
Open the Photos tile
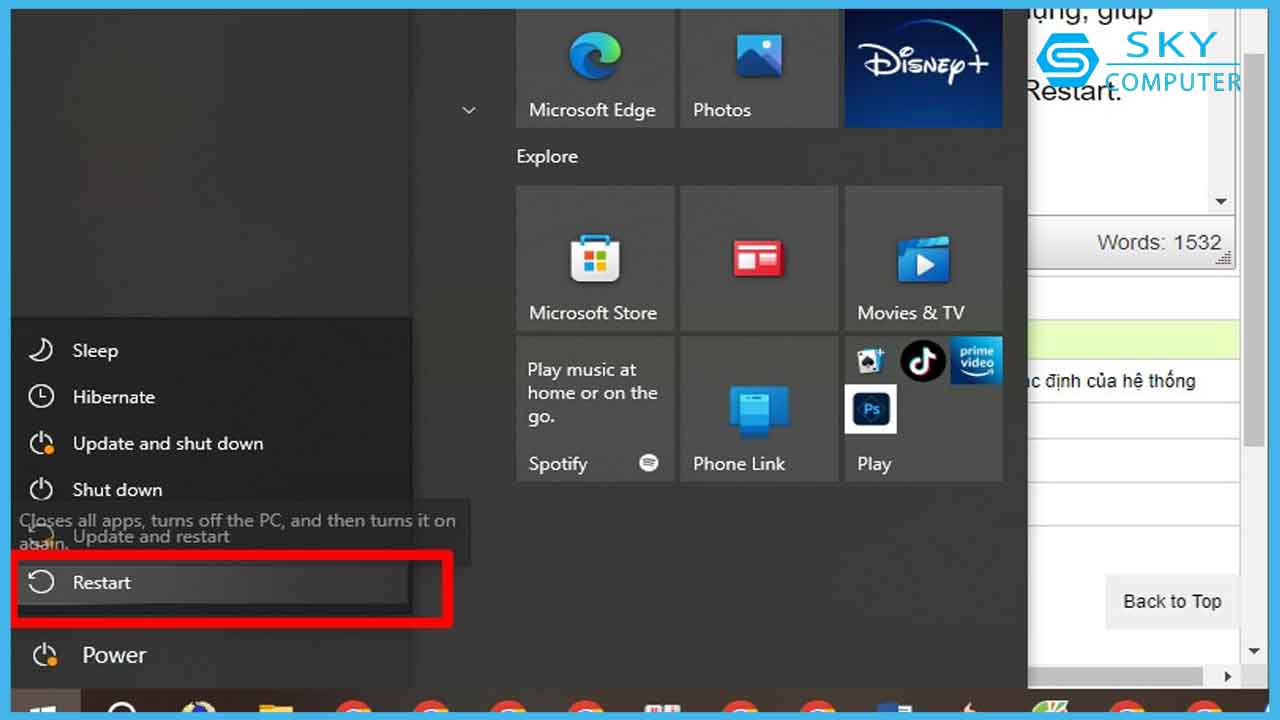point(759,69)
